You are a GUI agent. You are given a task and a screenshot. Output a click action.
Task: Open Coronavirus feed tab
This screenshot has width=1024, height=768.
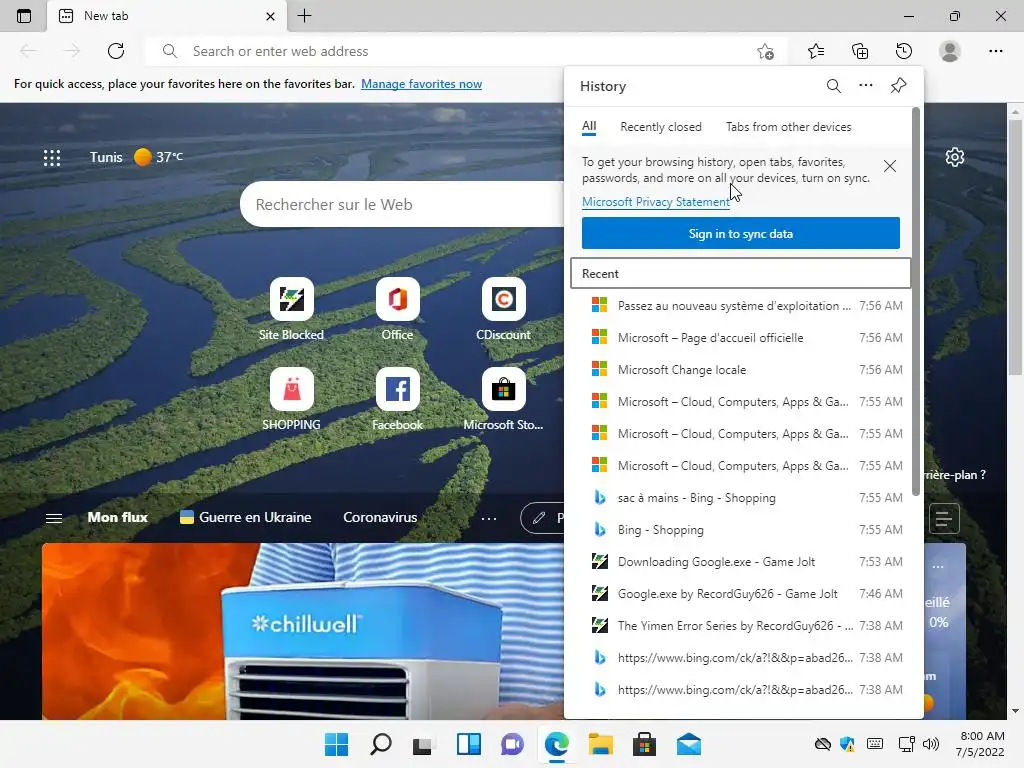coord(380,517)
